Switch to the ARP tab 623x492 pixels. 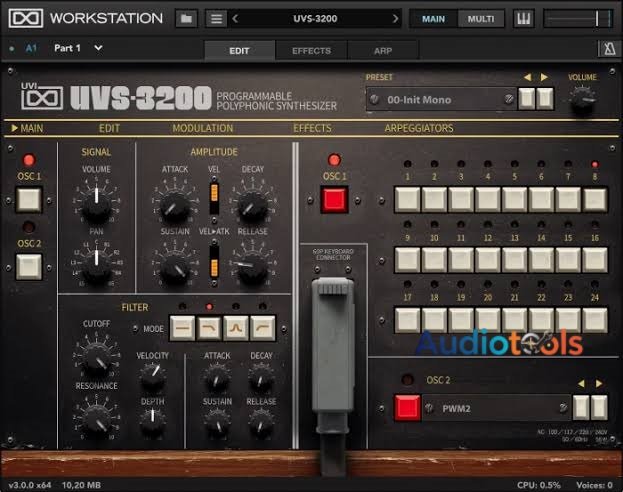(383, 50)
